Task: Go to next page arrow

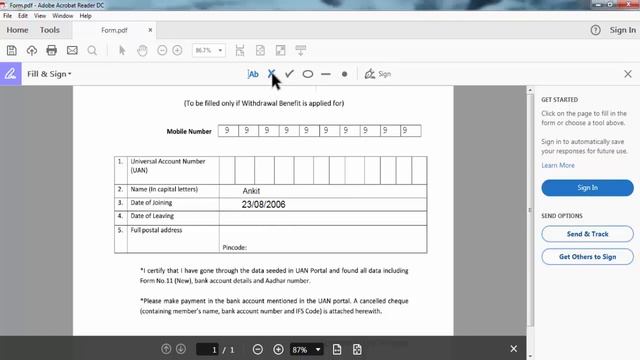Action: tap(181, 349)
